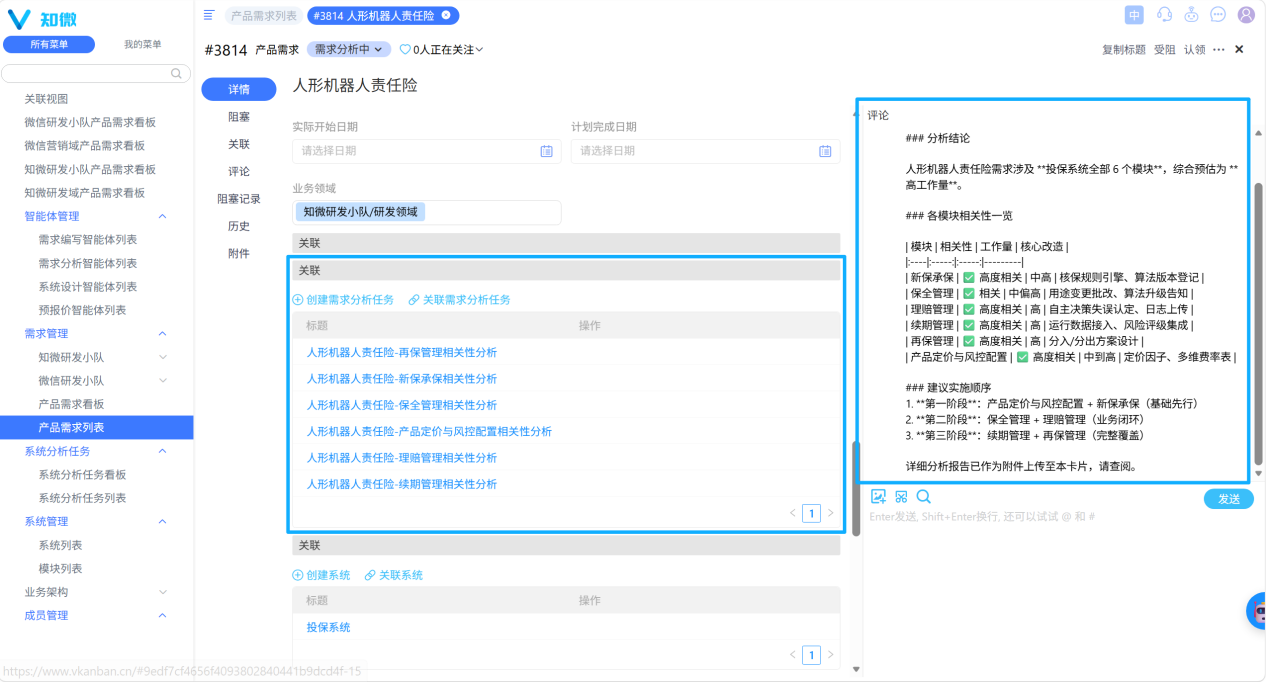1267x682 pixels.
Task: Click 关联需求分析任务 link
Action: coord(460,300)
